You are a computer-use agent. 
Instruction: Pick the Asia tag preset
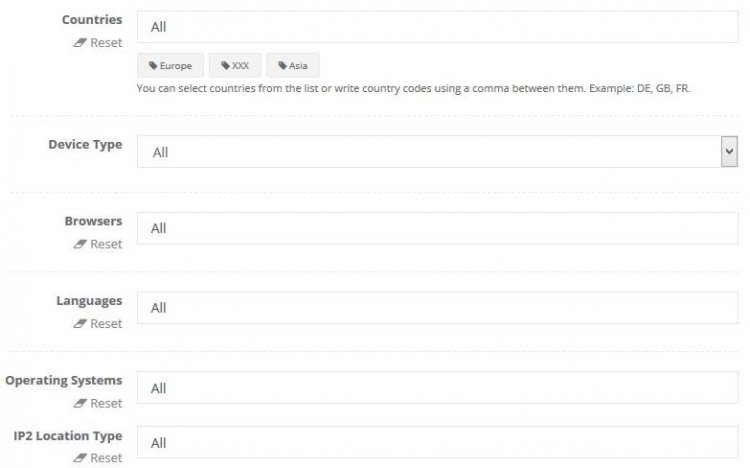point(293,66)
